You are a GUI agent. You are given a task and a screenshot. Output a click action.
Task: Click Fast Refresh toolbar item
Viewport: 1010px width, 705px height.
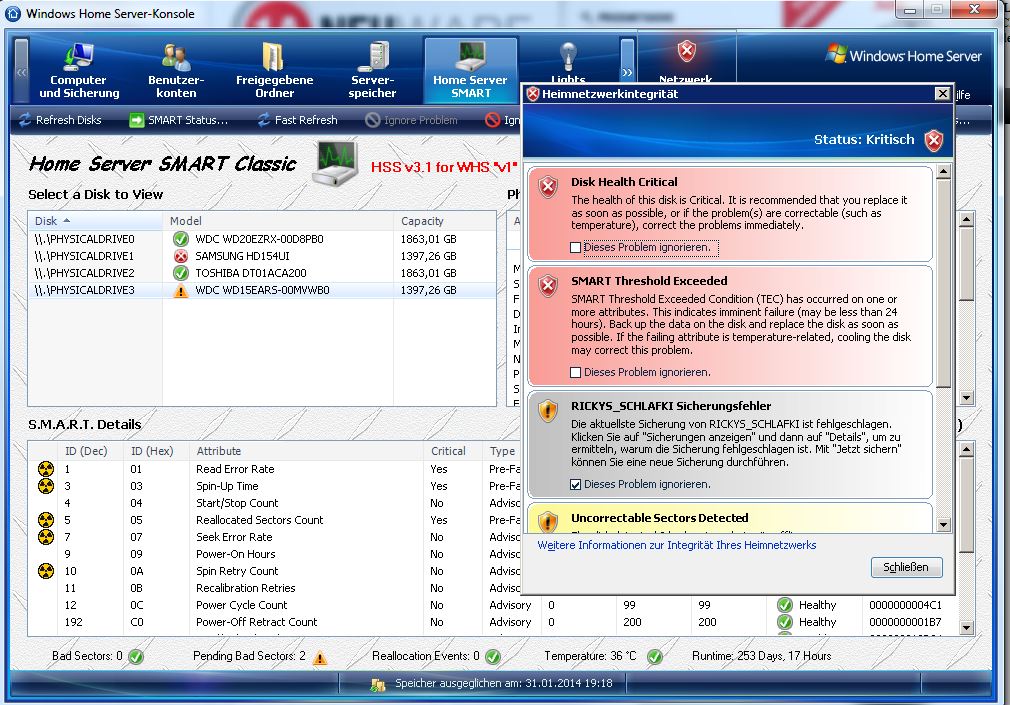pos(297,120)
